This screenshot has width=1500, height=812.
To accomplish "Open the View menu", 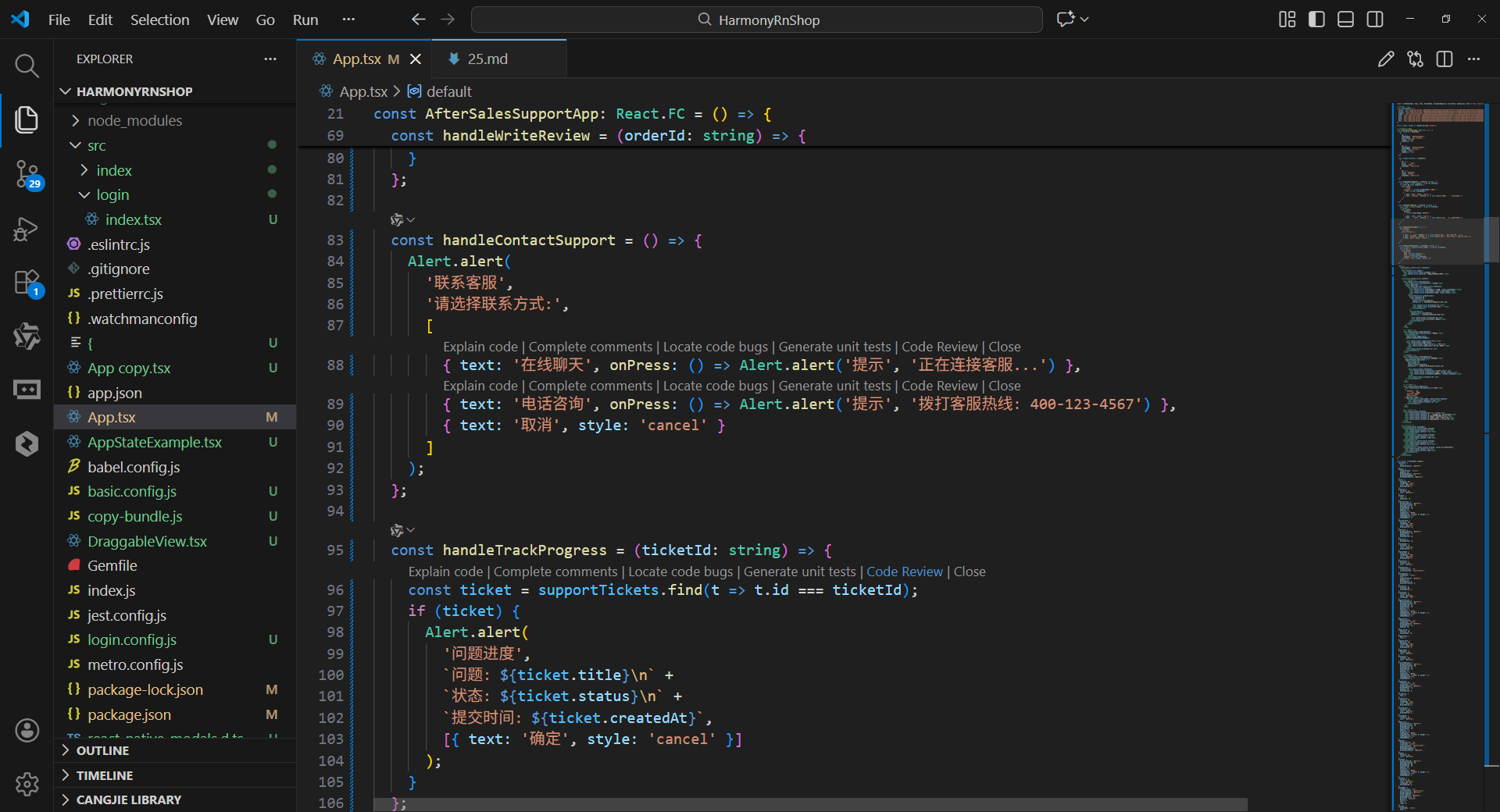I will pos(223,20).
